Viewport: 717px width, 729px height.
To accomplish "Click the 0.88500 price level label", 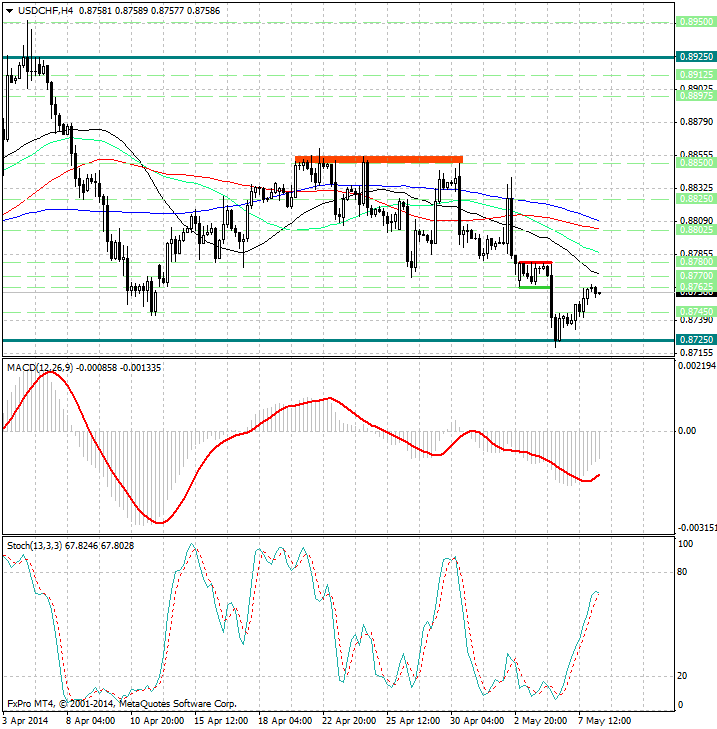I will click(697, 163).
